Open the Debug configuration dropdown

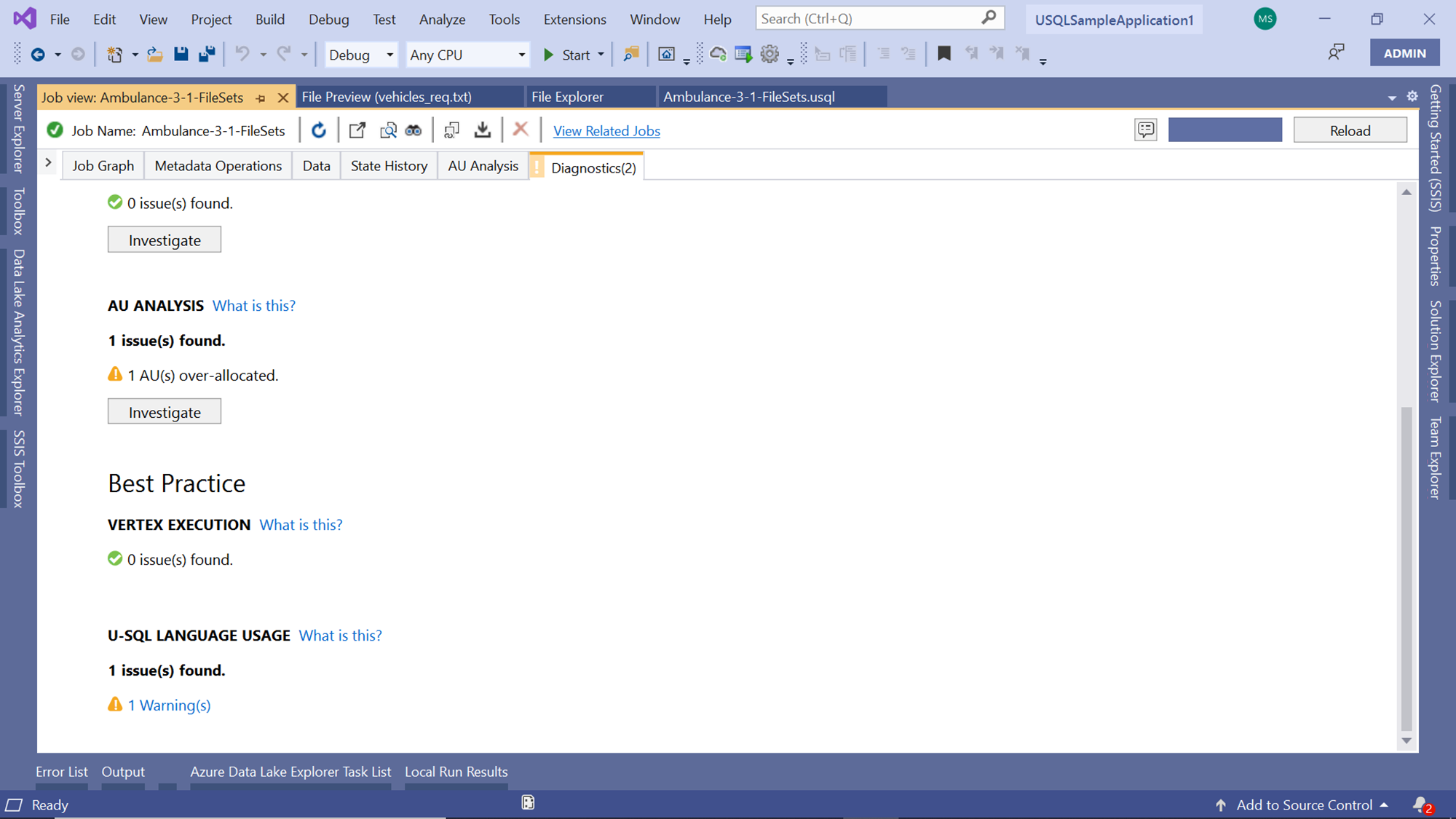(x=361, y=55)
